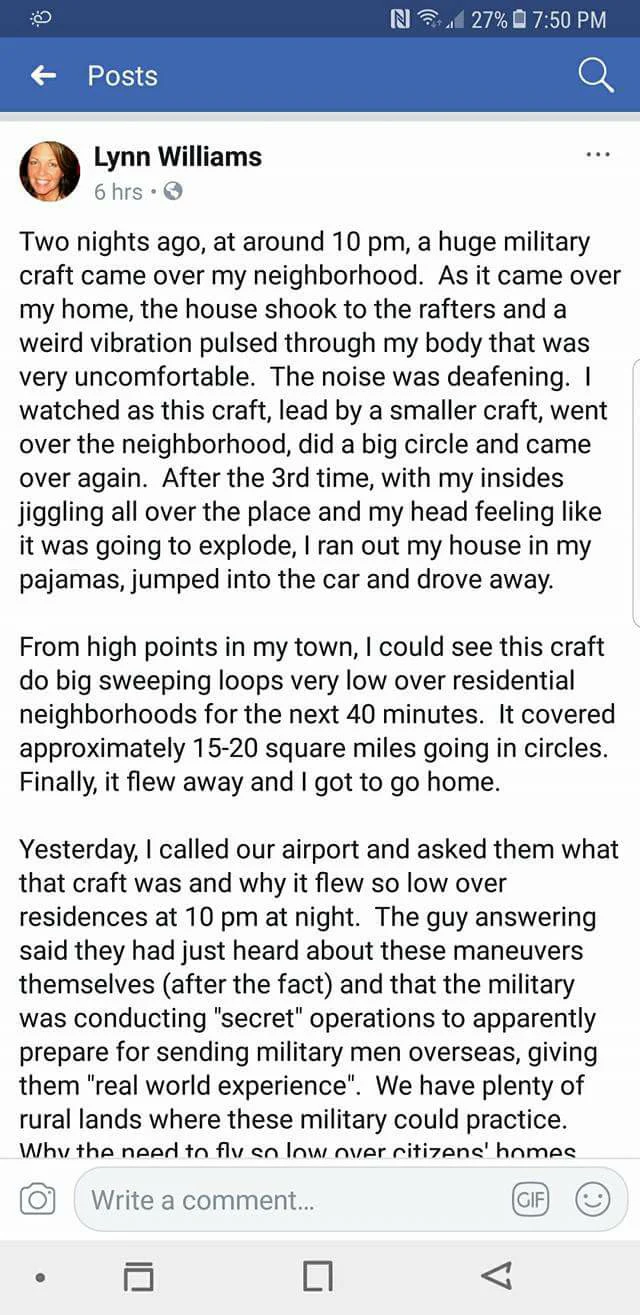Open the three-dot post options menu
The image size is (640, 1315).
click(x=597, y=155)
